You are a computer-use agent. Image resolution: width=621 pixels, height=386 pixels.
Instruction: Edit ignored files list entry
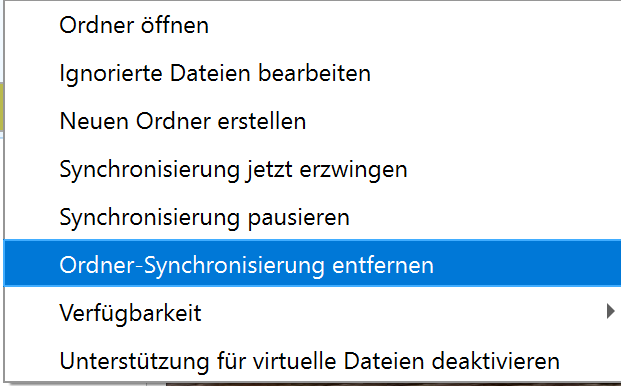coord(312,73)
